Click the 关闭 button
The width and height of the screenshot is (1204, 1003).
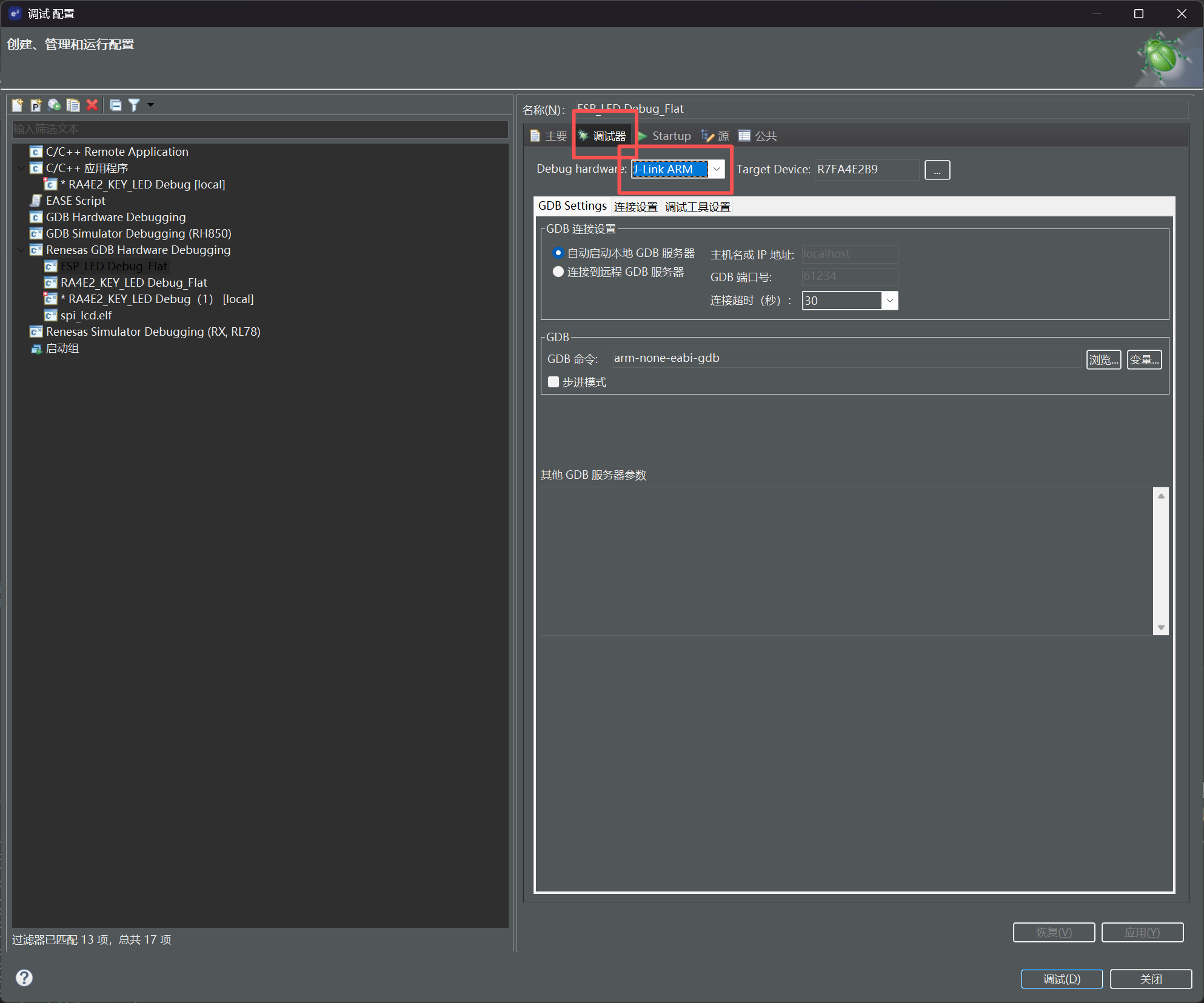(x=1151, y=979)
